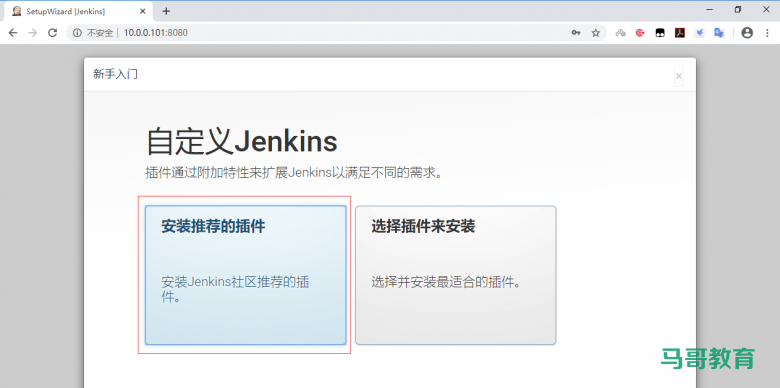Click the address bar showing 10.0.0.101:8080
Screen dimensions: 780x388
336,33
